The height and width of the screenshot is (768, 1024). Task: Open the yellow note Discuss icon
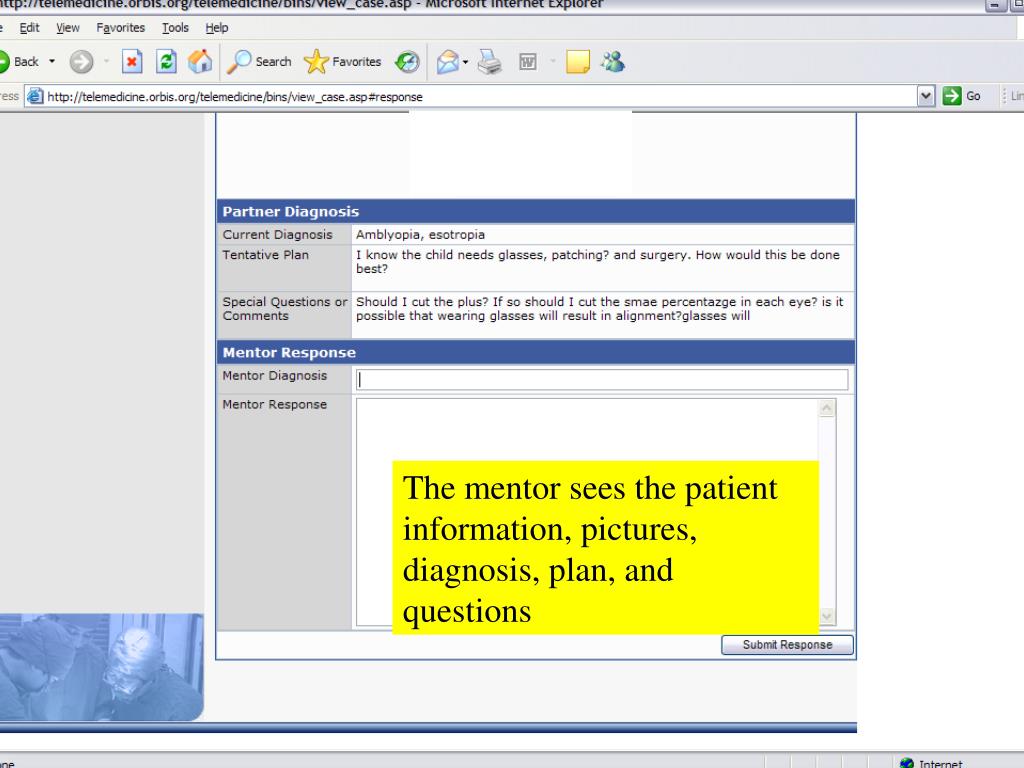coord(577,62)
